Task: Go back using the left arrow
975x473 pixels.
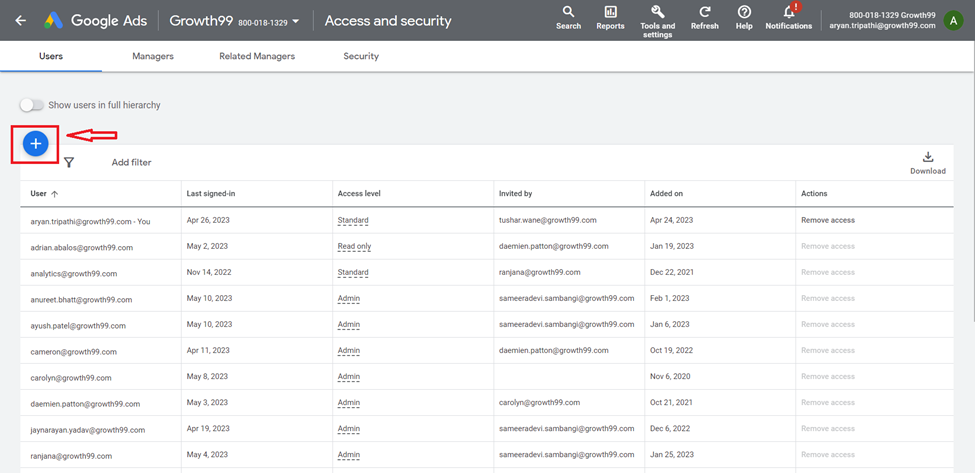Action: (21, 21)
